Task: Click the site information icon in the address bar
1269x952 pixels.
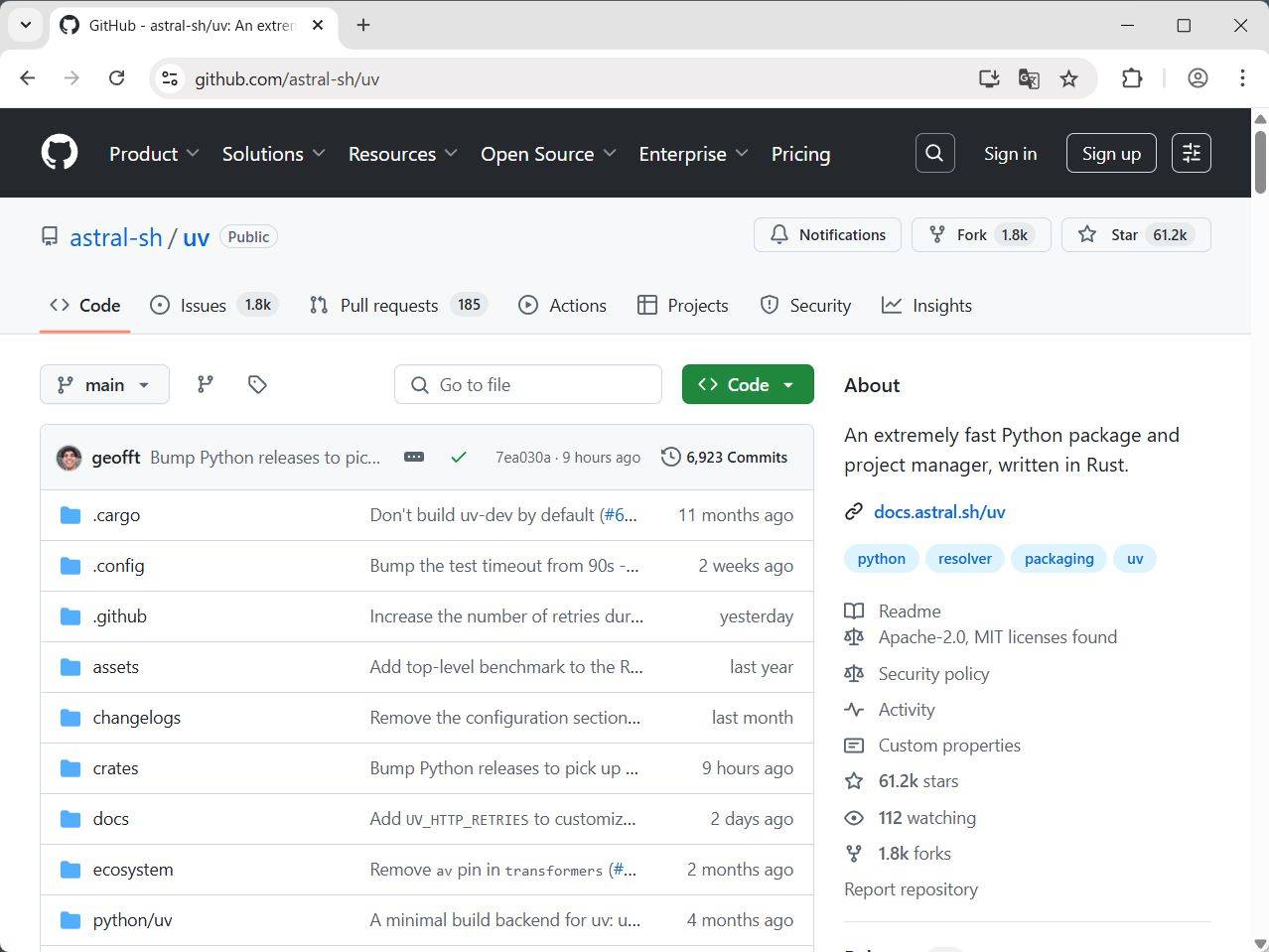Action: pyautogui.click(x=170, y=78)
